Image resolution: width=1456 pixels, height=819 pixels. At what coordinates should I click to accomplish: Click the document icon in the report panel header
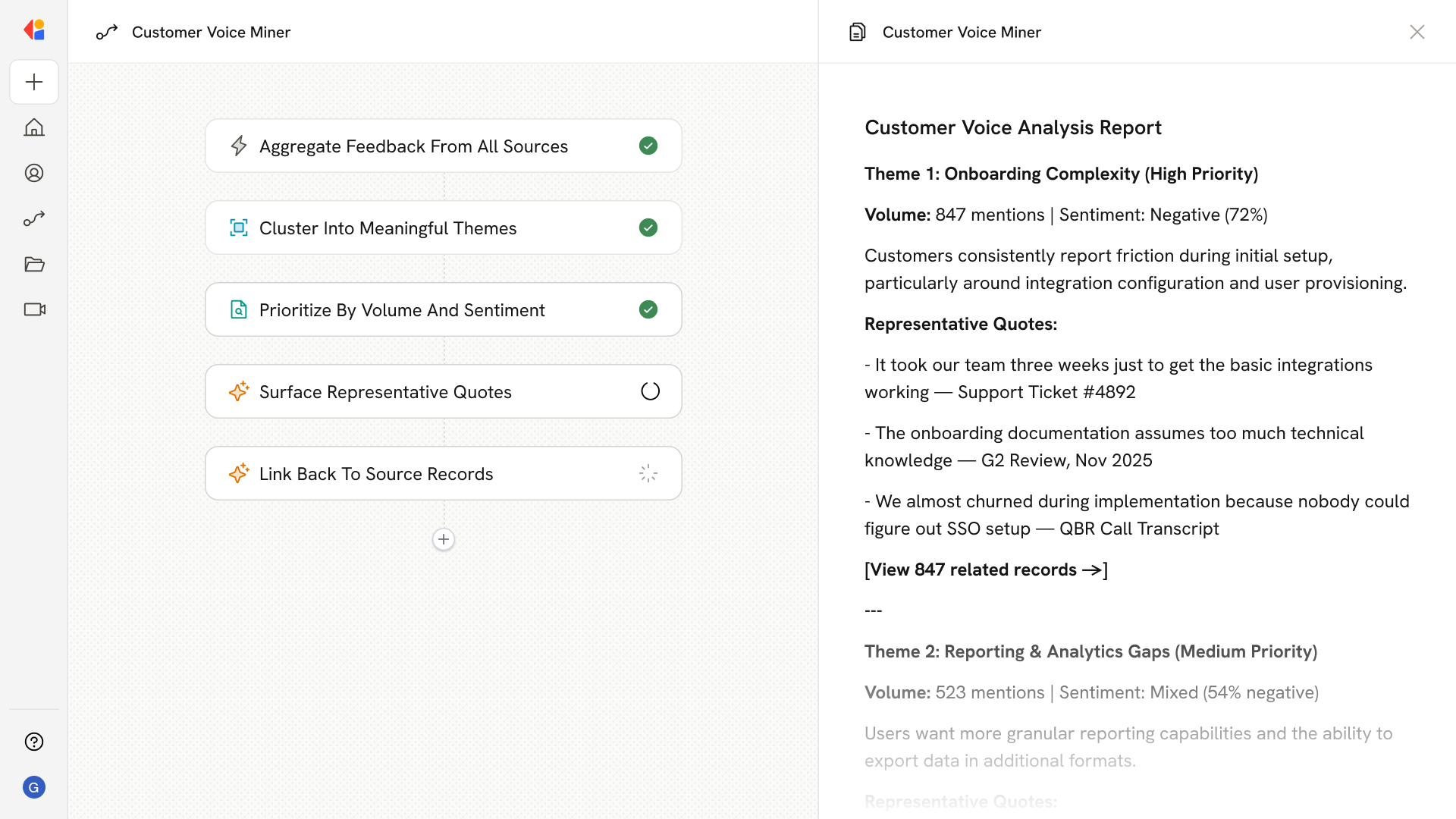[x=857, y=32]
